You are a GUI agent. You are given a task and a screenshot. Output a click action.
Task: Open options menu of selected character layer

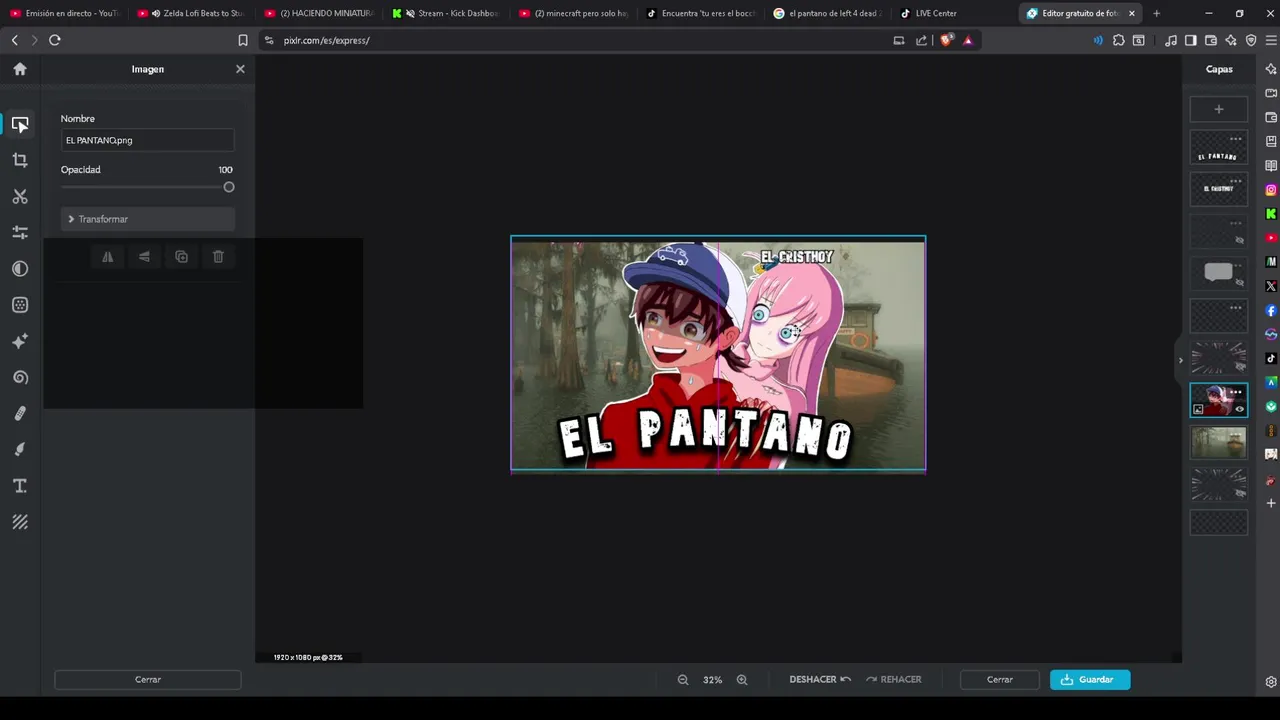point(1236,391)
